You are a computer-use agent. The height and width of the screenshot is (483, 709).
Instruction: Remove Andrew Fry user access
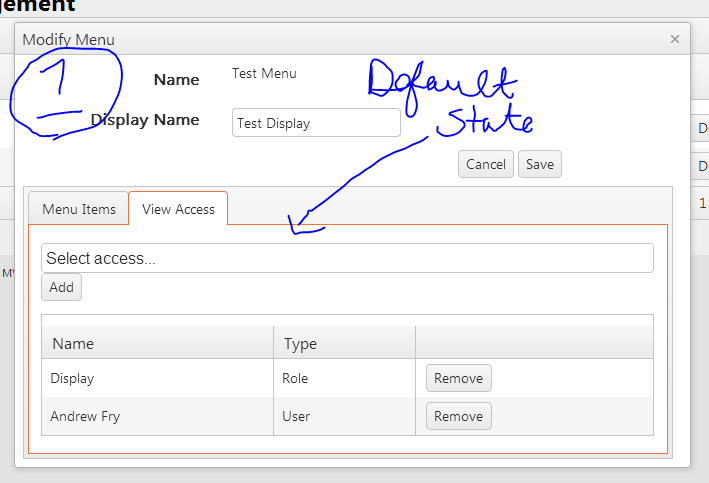pyautogui.click(x=458, y=416)
